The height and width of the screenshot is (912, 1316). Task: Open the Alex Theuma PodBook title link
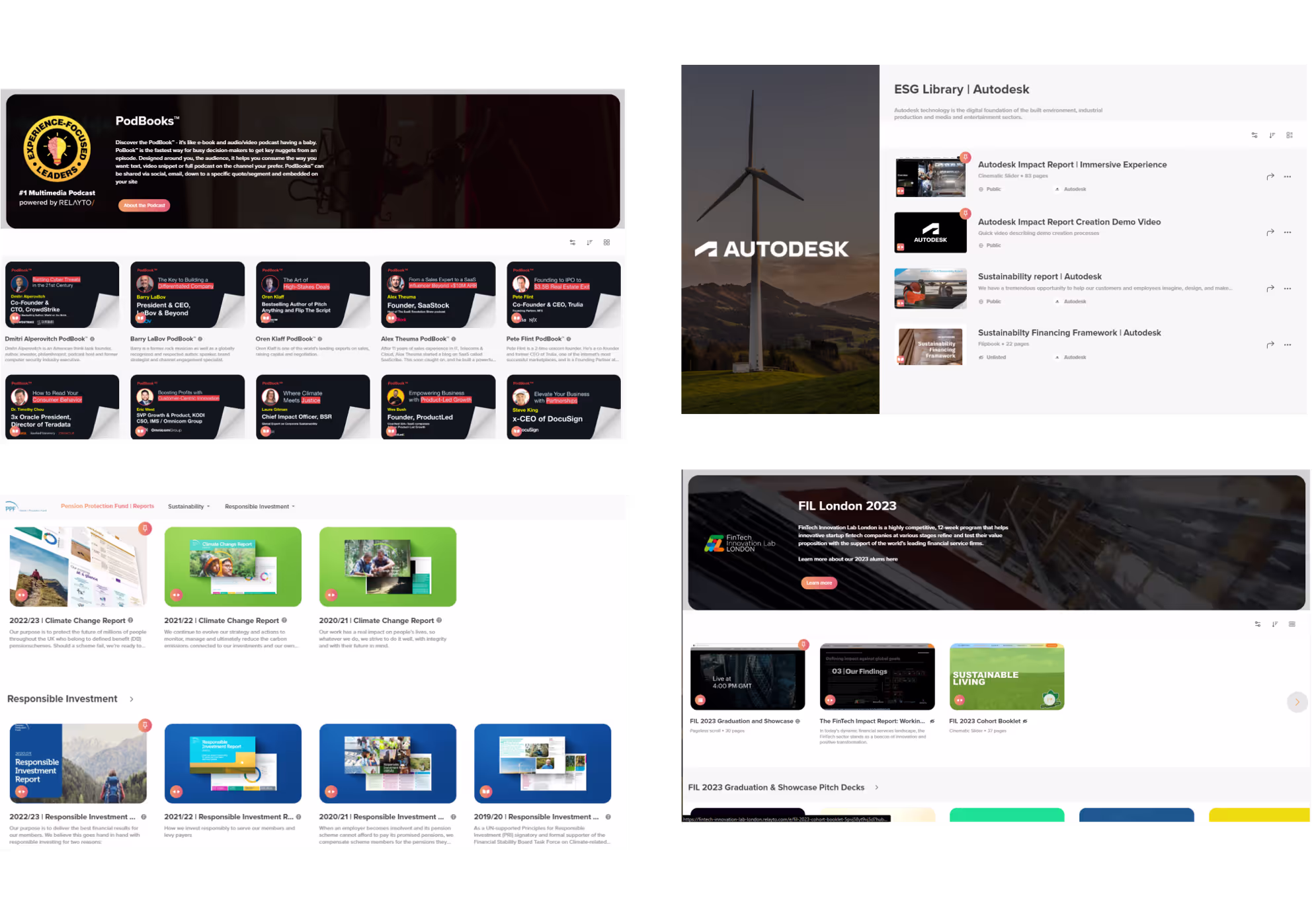point(415,339)
